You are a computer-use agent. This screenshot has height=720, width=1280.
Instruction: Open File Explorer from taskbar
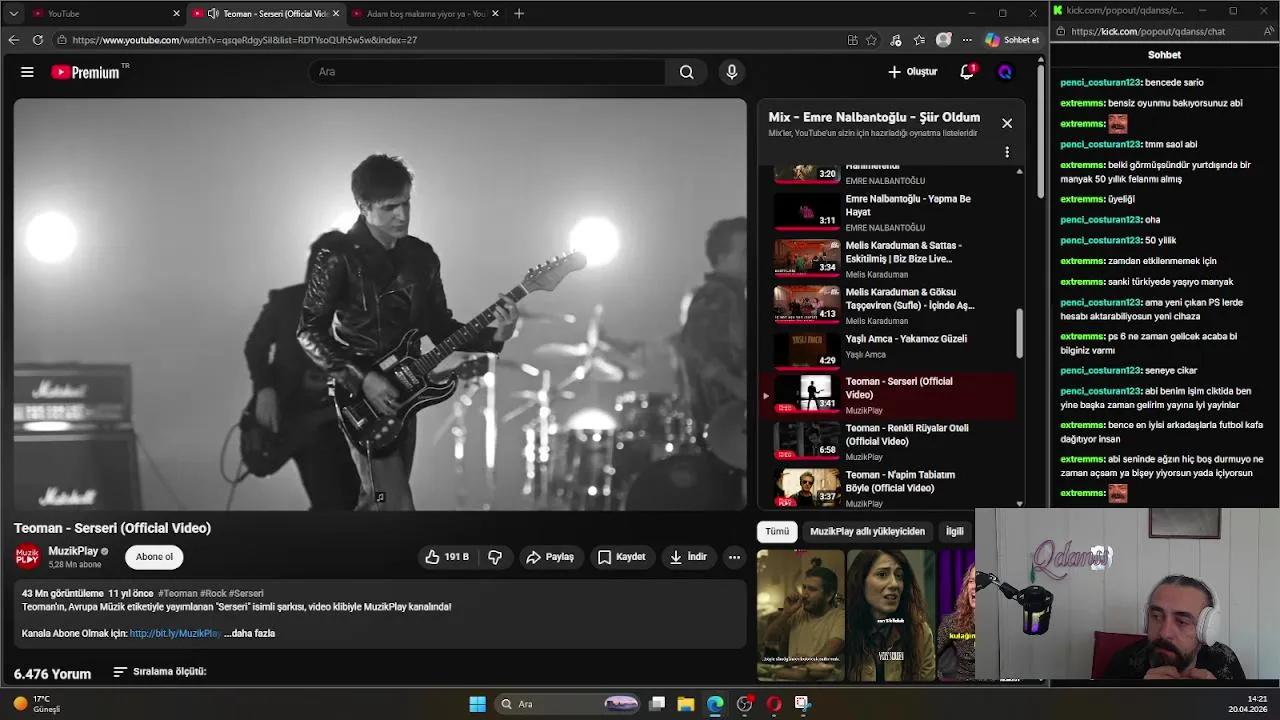tap(686, 704)
